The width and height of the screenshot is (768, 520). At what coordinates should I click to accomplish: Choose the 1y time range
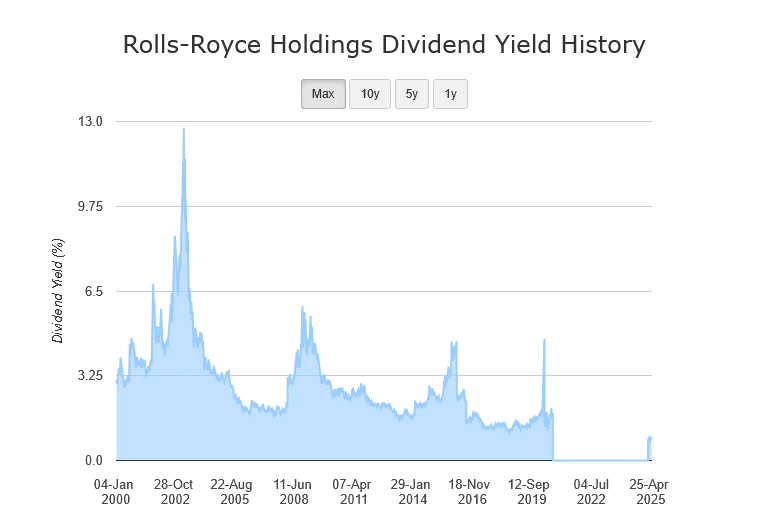tap(450, 94)
